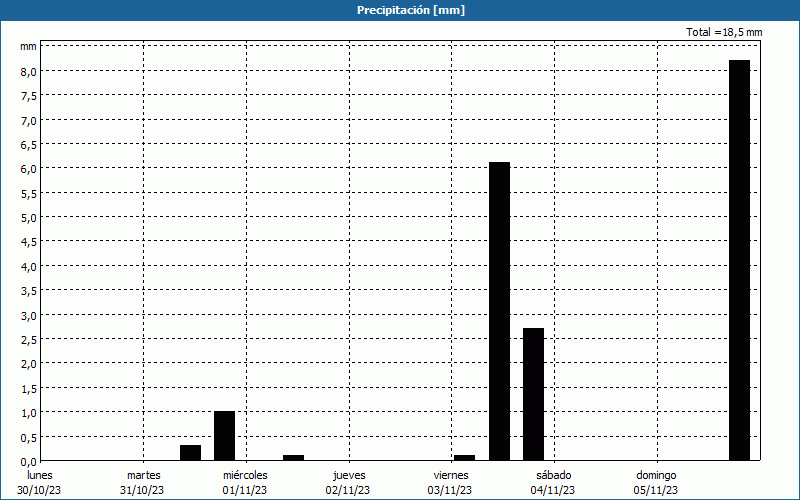This screenshot has width=800, height=500.
Task: Click the 1,5 y-axis value
Action: [29, 389]
